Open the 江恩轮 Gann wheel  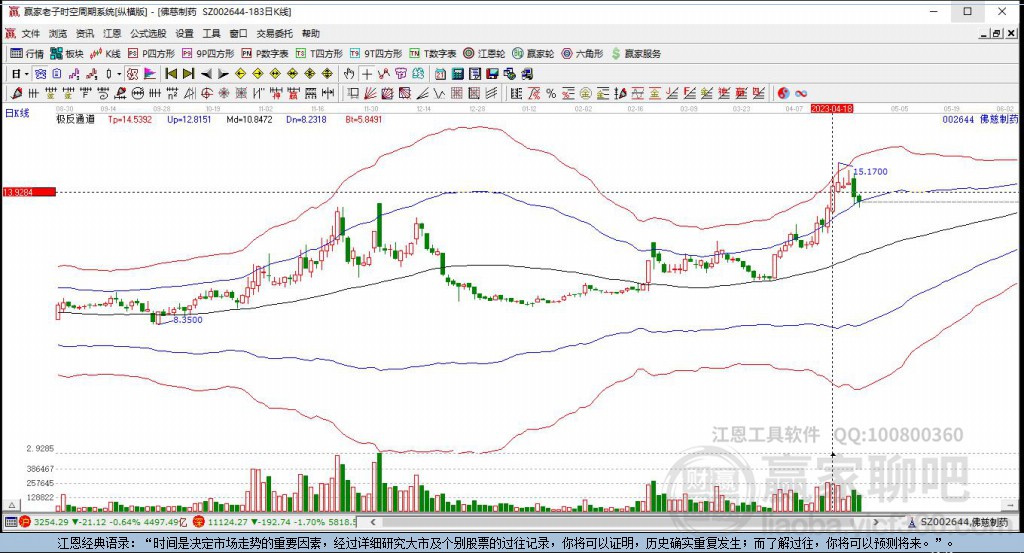pos(484,54)
